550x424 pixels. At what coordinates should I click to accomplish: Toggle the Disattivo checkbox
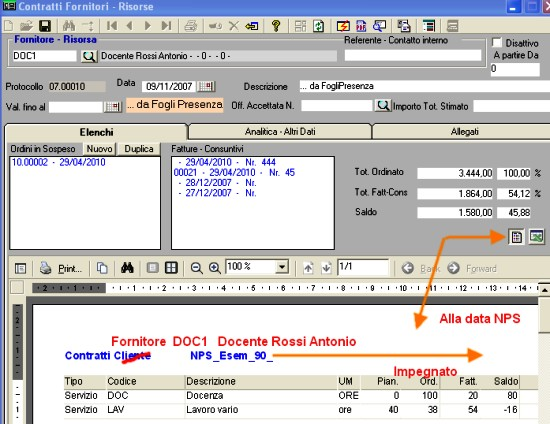coord(497,42)
